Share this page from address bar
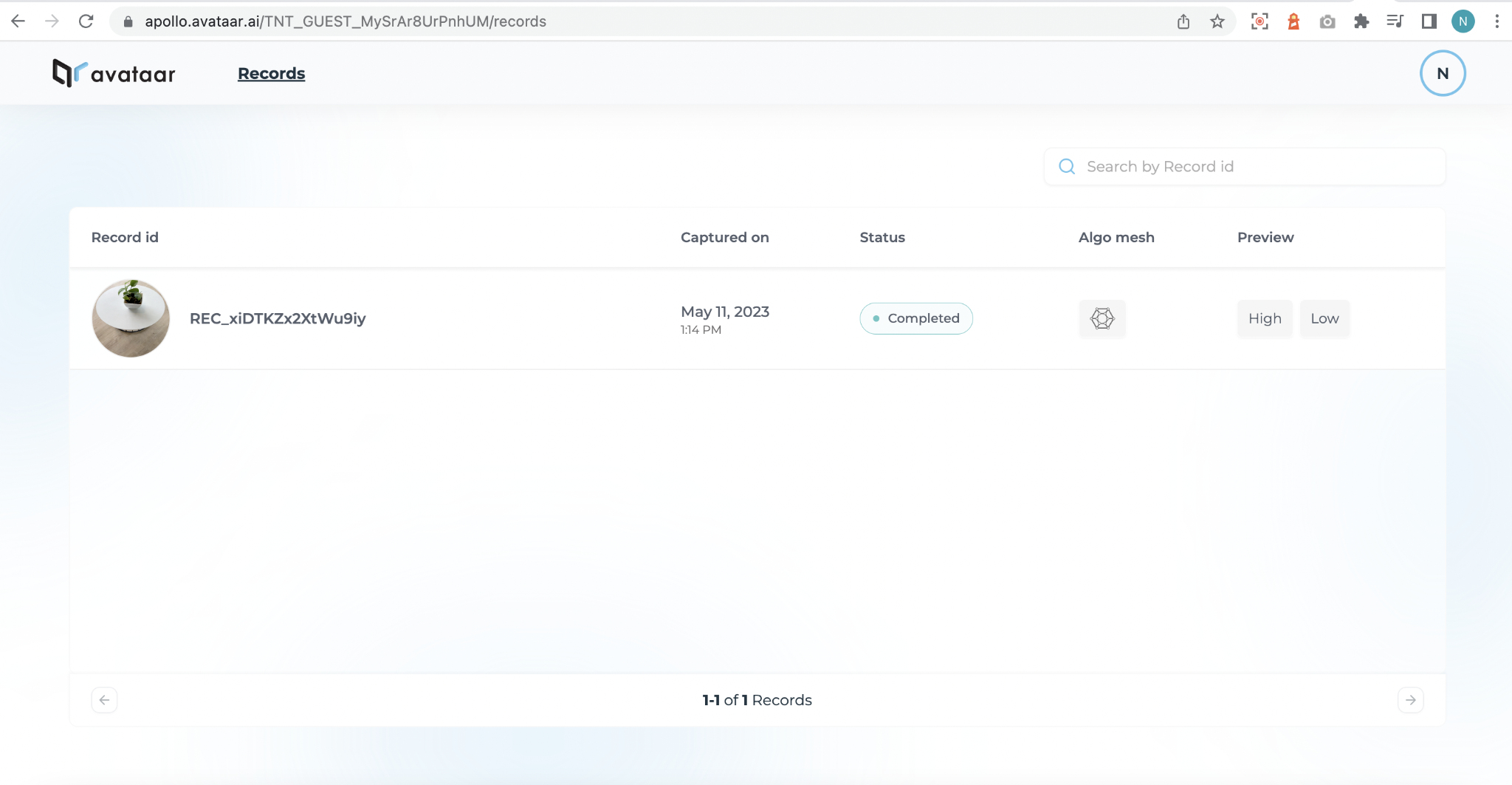The image size is (1512, 785). click(x=1183, y=21)
